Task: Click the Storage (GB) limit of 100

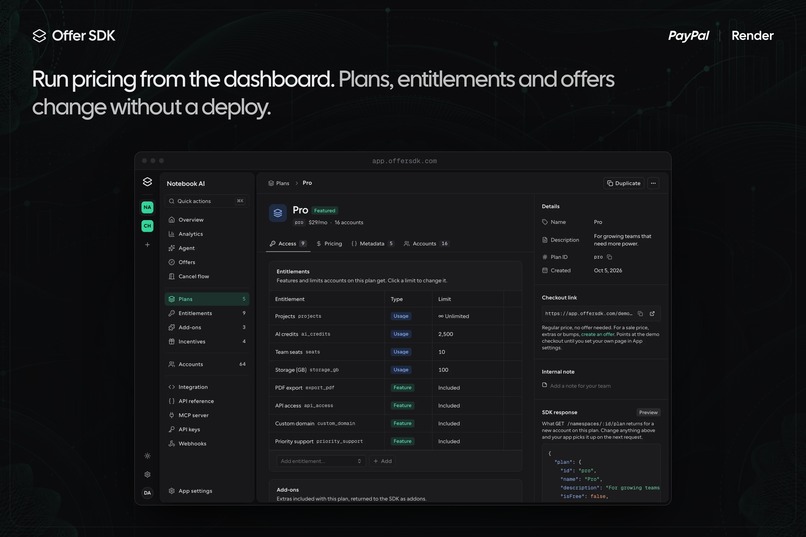Action: [443, 370]
